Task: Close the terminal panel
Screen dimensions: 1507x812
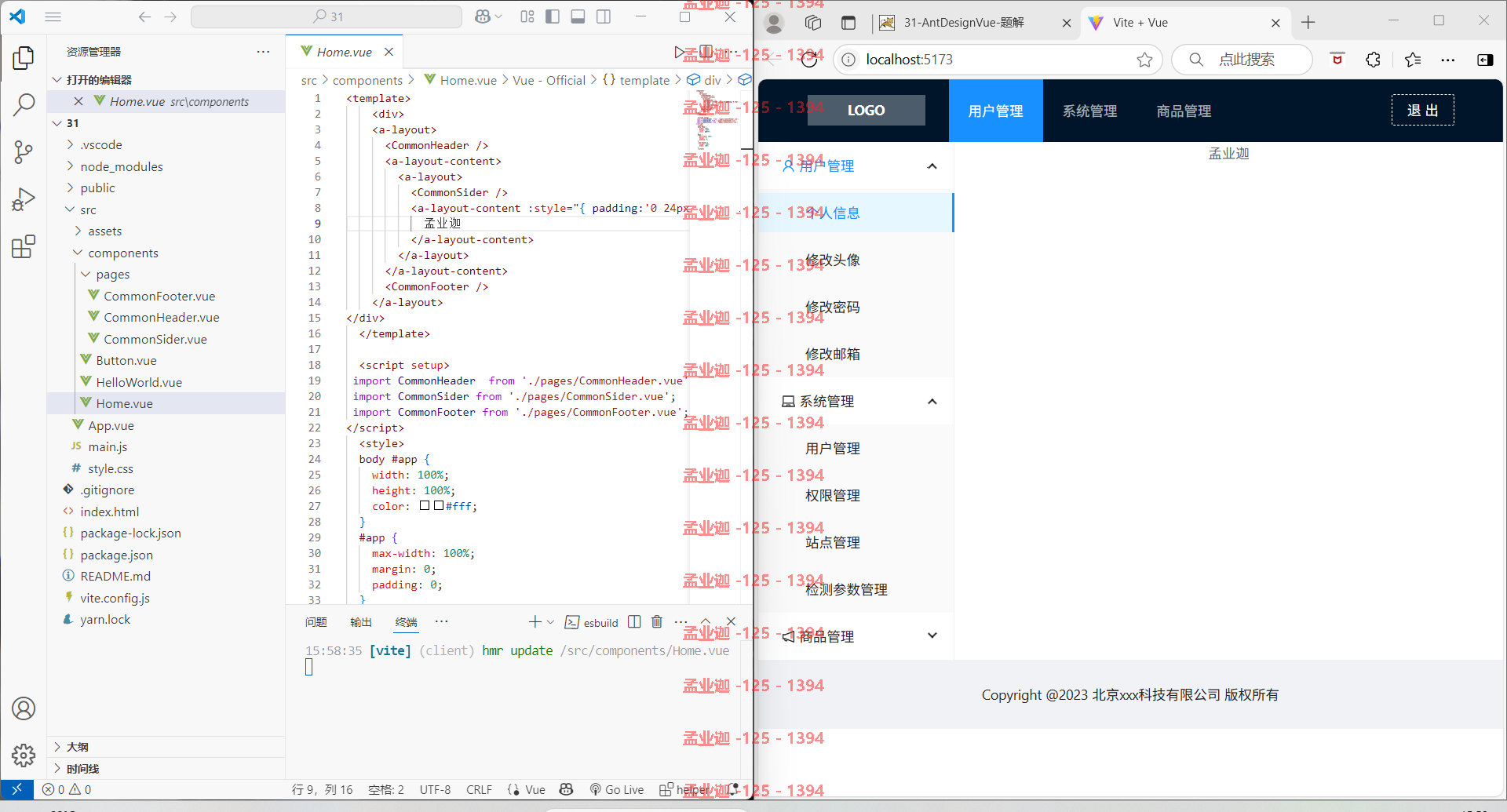Action: click(731, 622)
